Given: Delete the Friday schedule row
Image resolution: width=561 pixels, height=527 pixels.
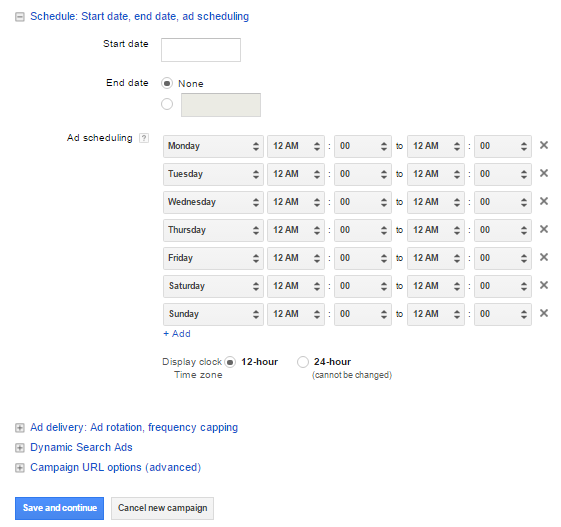Looking at the screenshot, I should 543,257.
